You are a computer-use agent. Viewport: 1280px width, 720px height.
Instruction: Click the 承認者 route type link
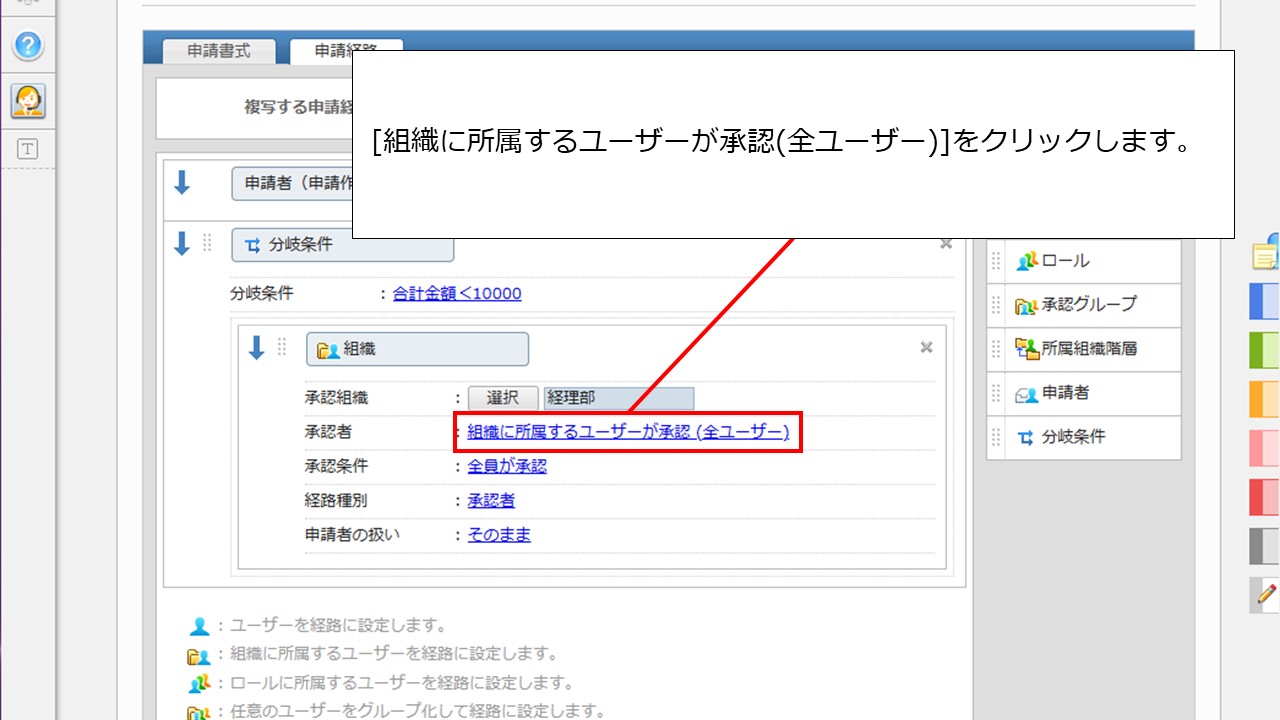tap(491, 500)
